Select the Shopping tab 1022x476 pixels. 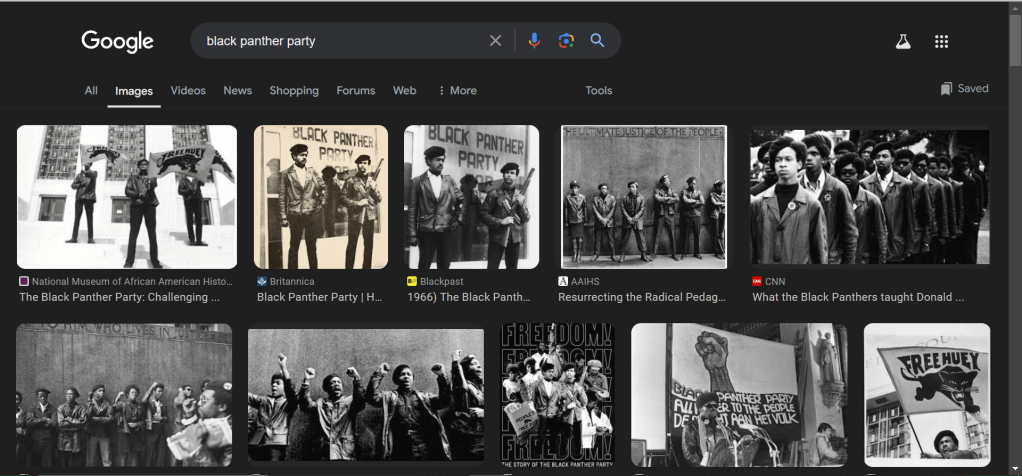[x=294, y=91]
